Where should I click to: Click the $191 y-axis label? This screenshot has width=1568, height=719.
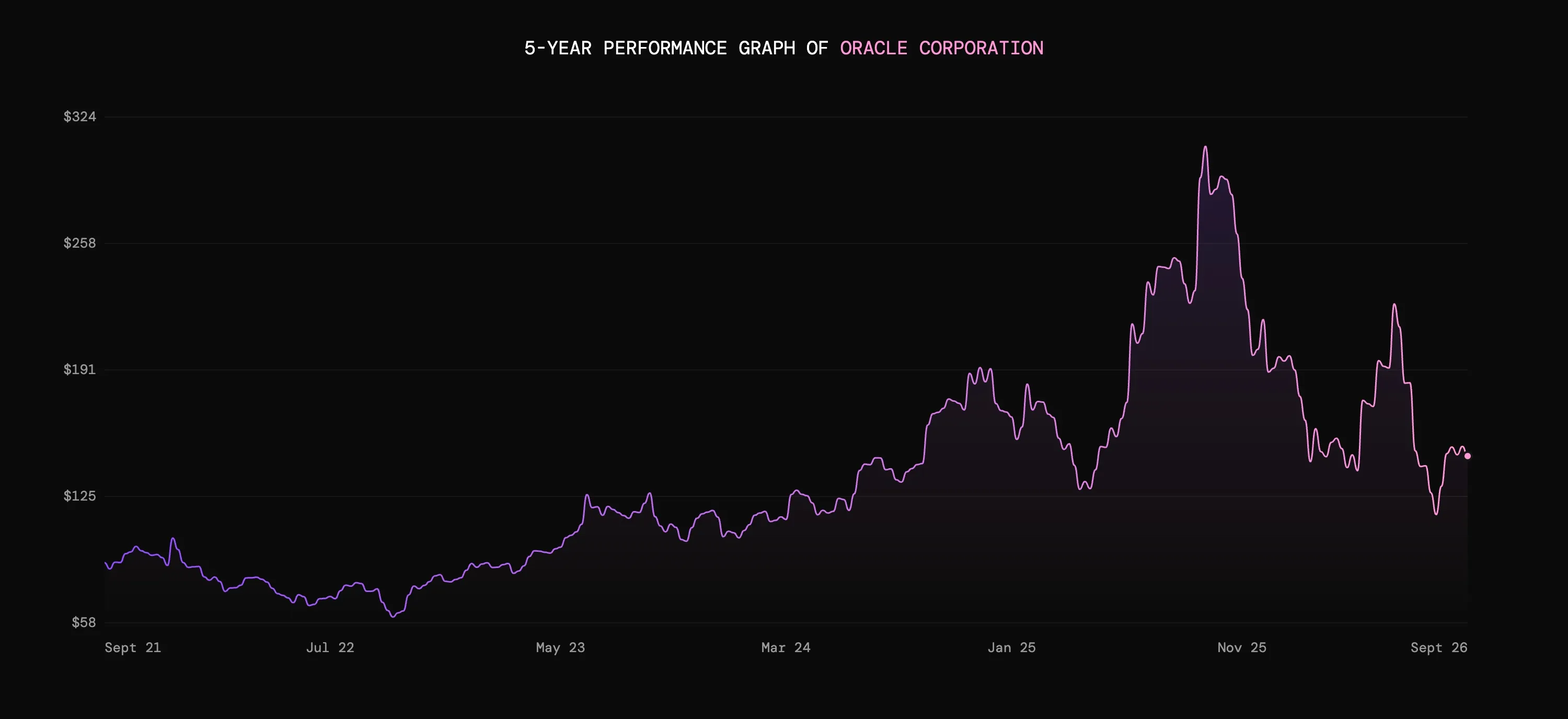80,370
